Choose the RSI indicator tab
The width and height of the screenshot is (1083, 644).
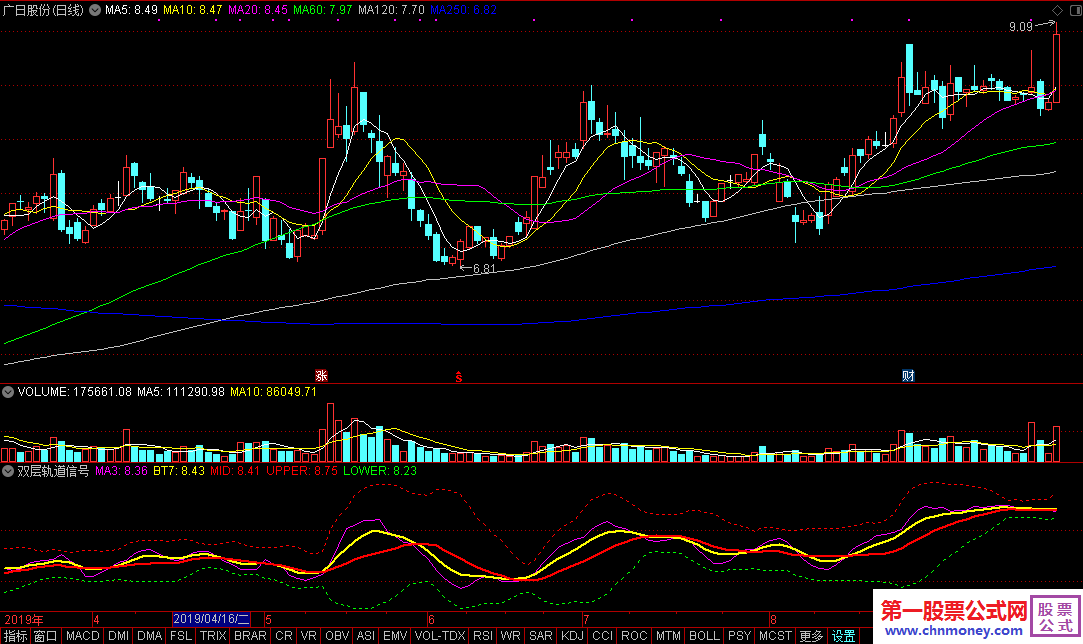[x=483, y=636]
